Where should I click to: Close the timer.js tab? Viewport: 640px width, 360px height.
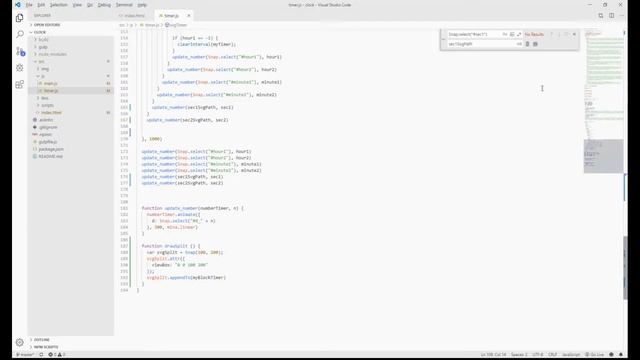coord(189,16)
